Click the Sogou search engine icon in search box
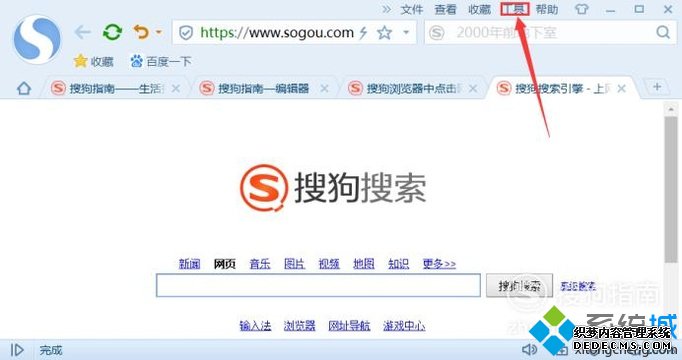Image resolution: width=682 pixels, height=360 pixels. click(x=437, y=33)
